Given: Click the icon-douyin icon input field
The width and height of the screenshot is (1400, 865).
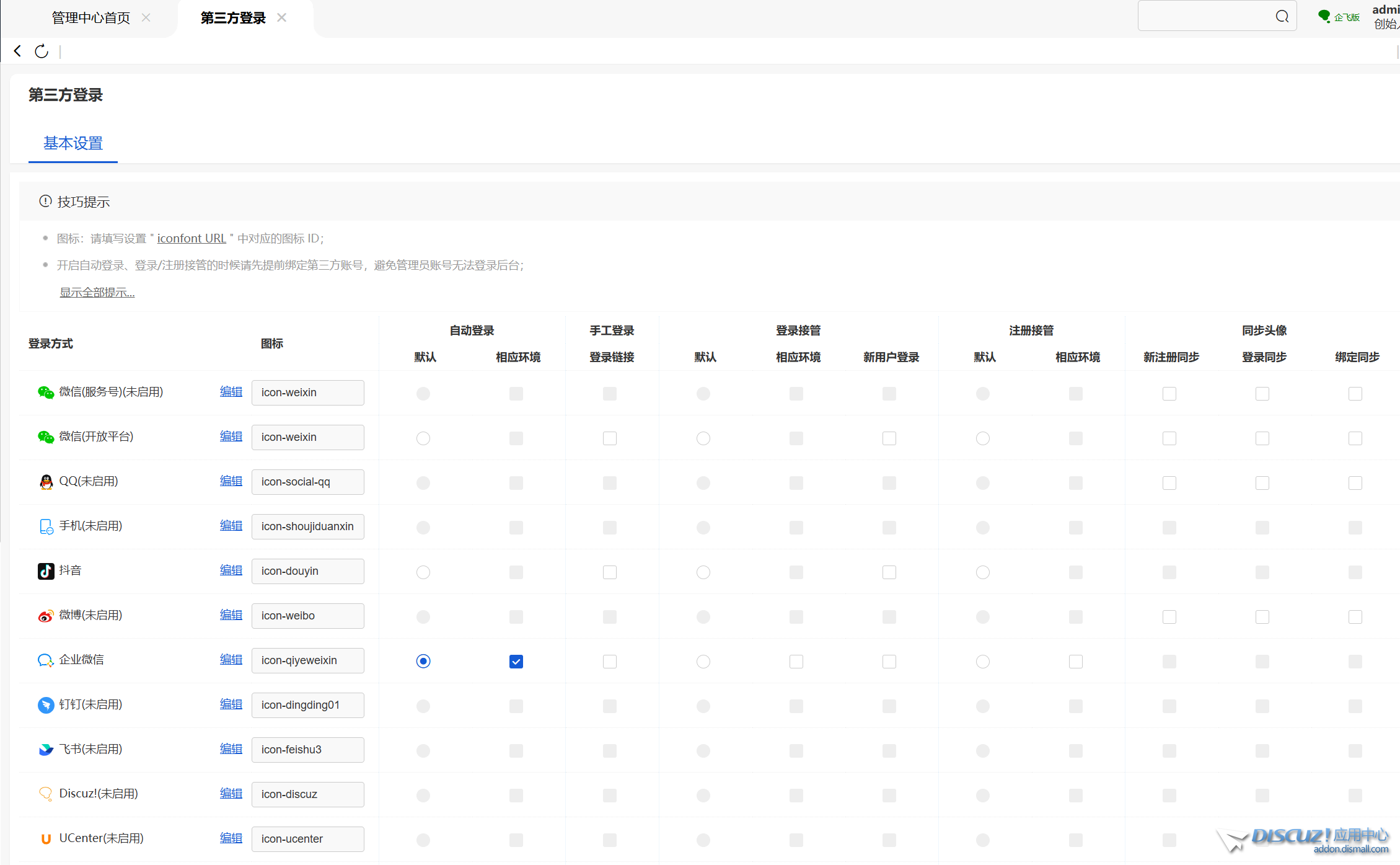Looking at the screenshot, I should (307, 571).
